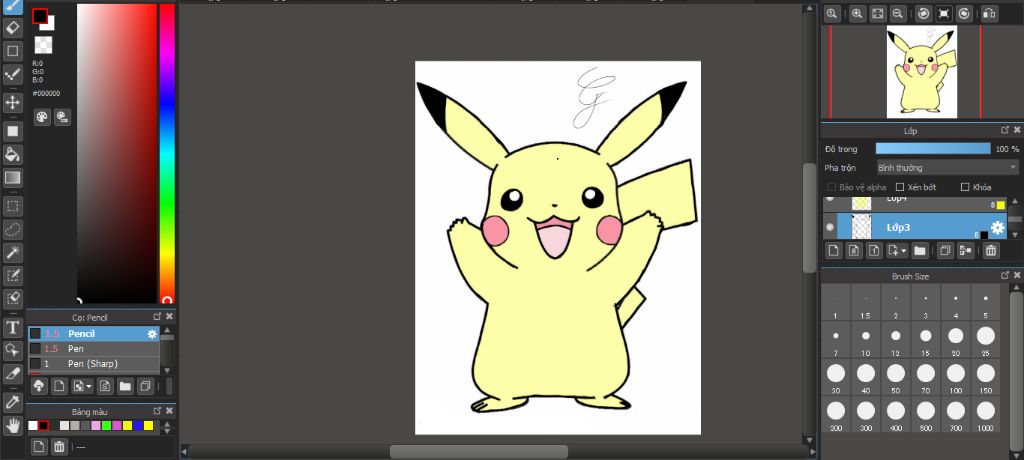Select the Select Pen tool

(13, 275)
